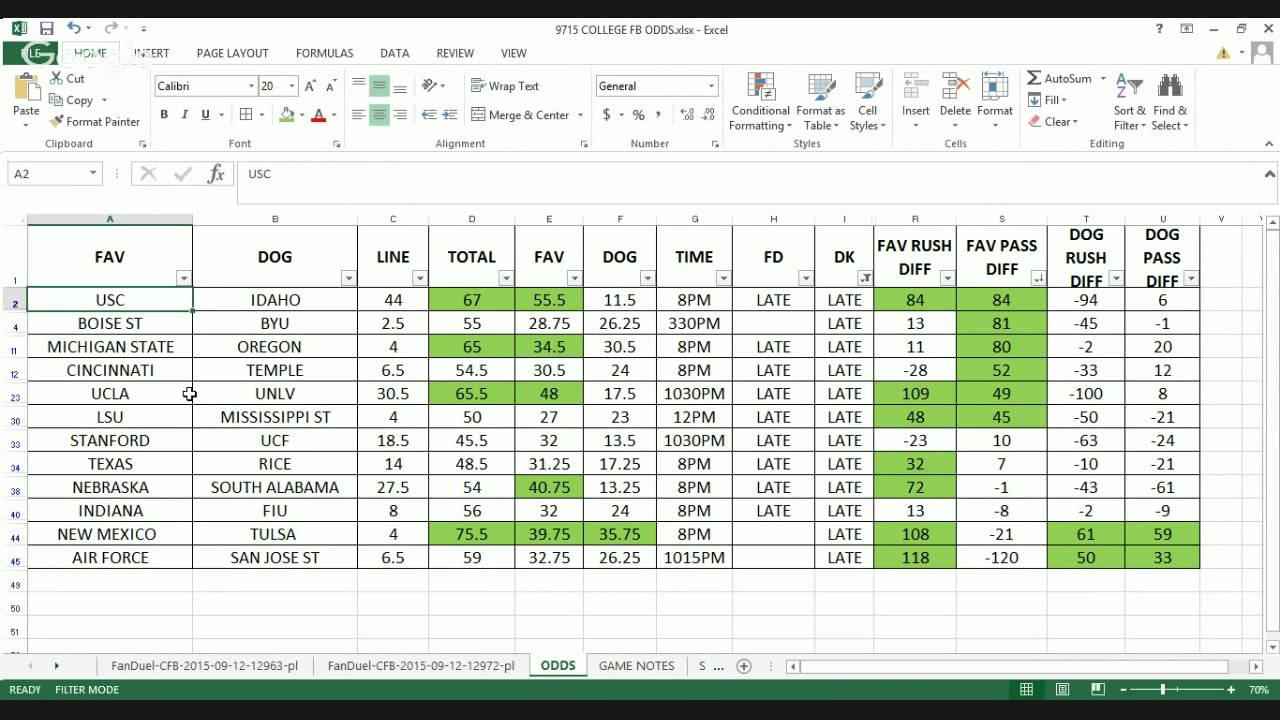Select the Format Painter brush
This screenshot has height=720, width=1280.
pyautogui.click(x=55, y=121)
